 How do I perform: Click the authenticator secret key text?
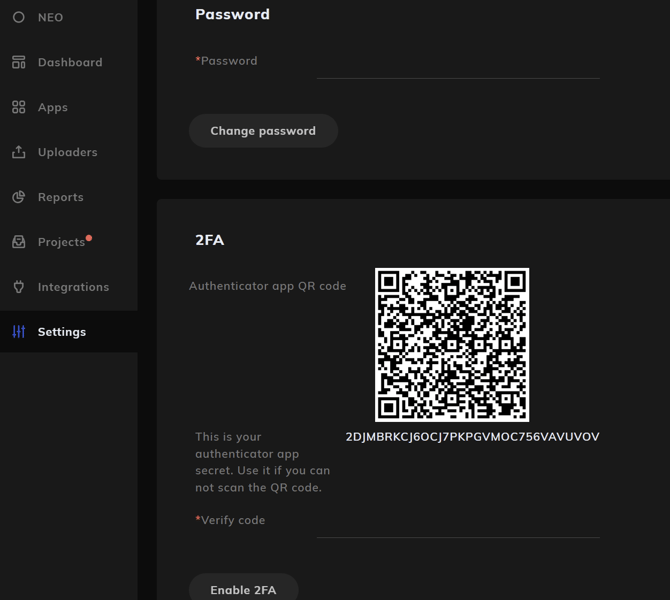(x=472, y=437)
